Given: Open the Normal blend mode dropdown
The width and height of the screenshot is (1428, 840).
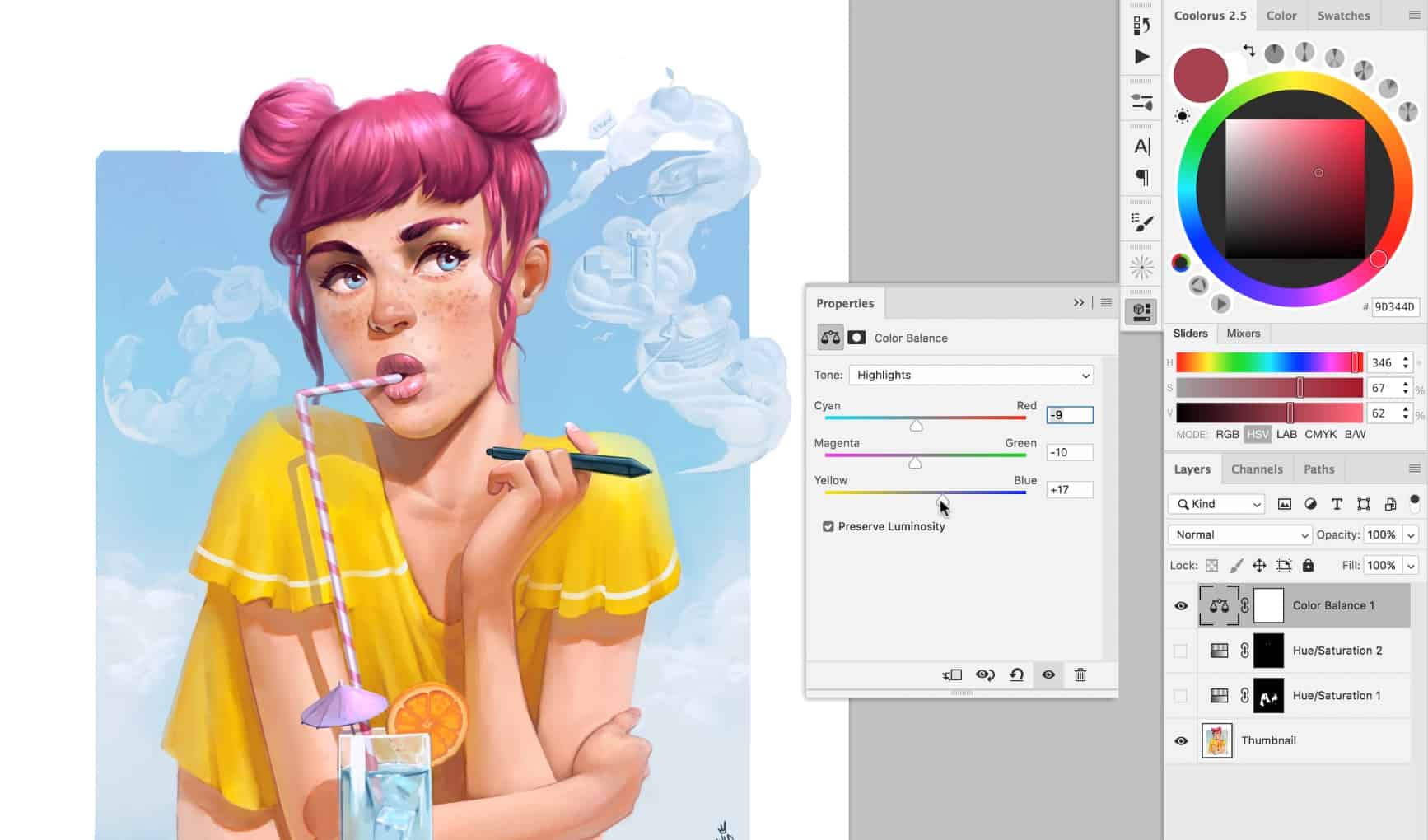Looking at the screenshot, I should click(x=1239, y=534).
